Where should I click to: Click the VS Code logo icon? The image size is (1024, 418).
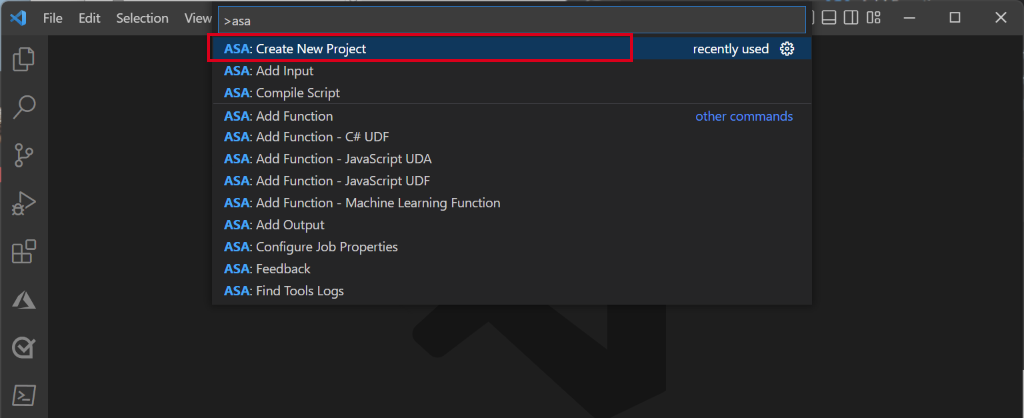[x=17, y=18]
